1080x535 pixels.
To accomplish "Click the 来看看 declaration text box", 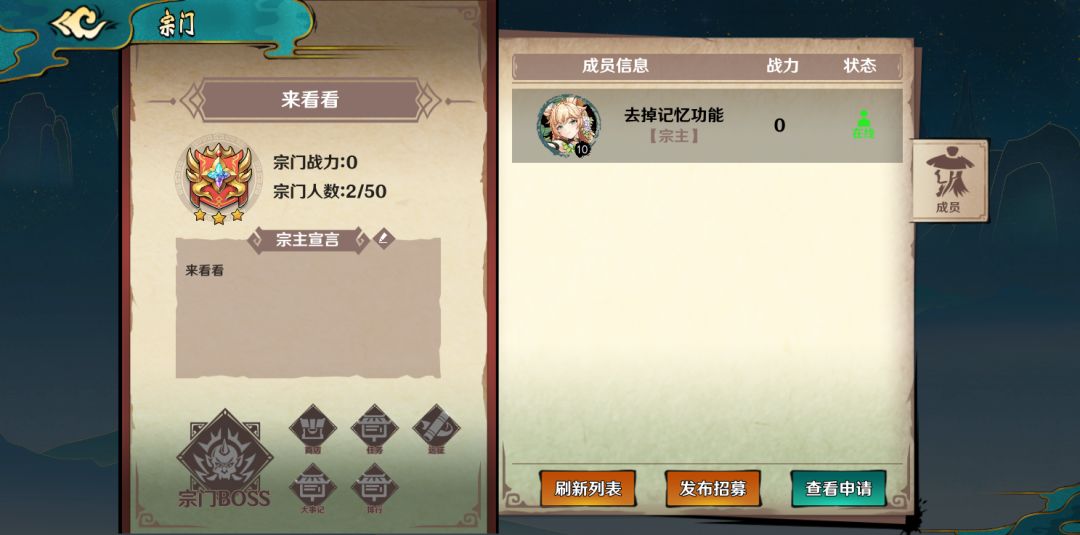I will click(308, 308).
